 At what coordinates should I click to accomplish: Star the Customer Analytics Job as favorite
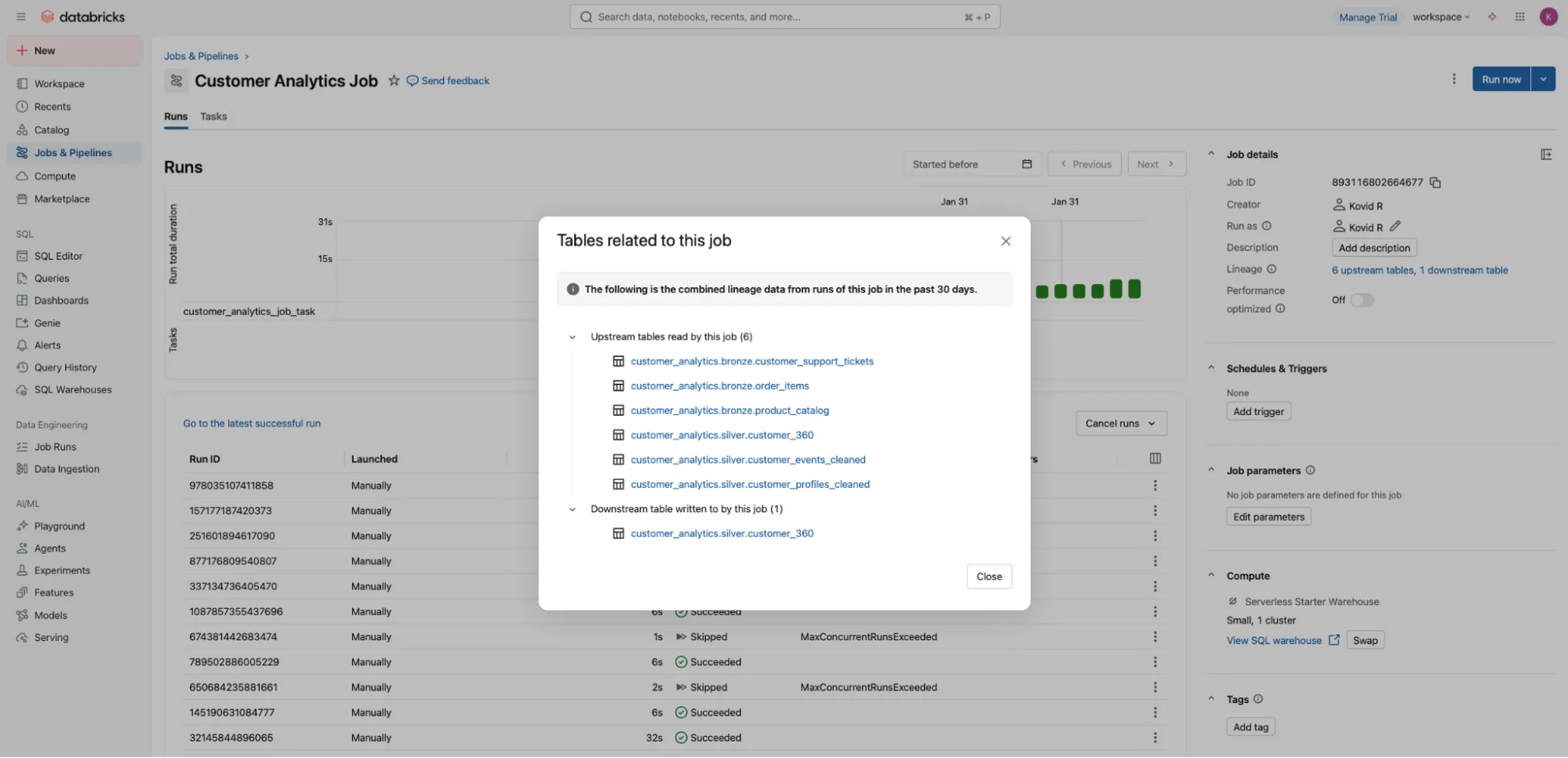pyautogui.click(x=393, y=80)
